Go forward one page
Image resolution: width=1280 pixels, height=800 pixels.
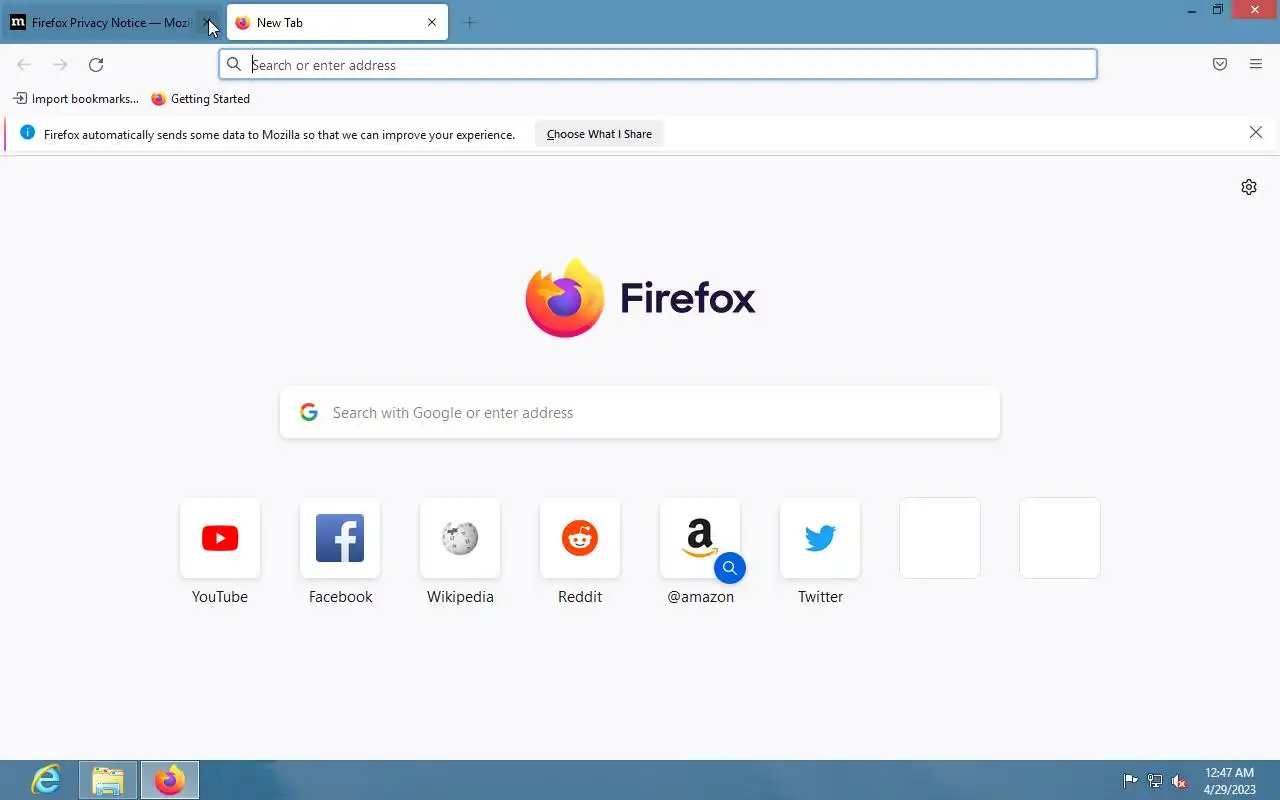60,65
